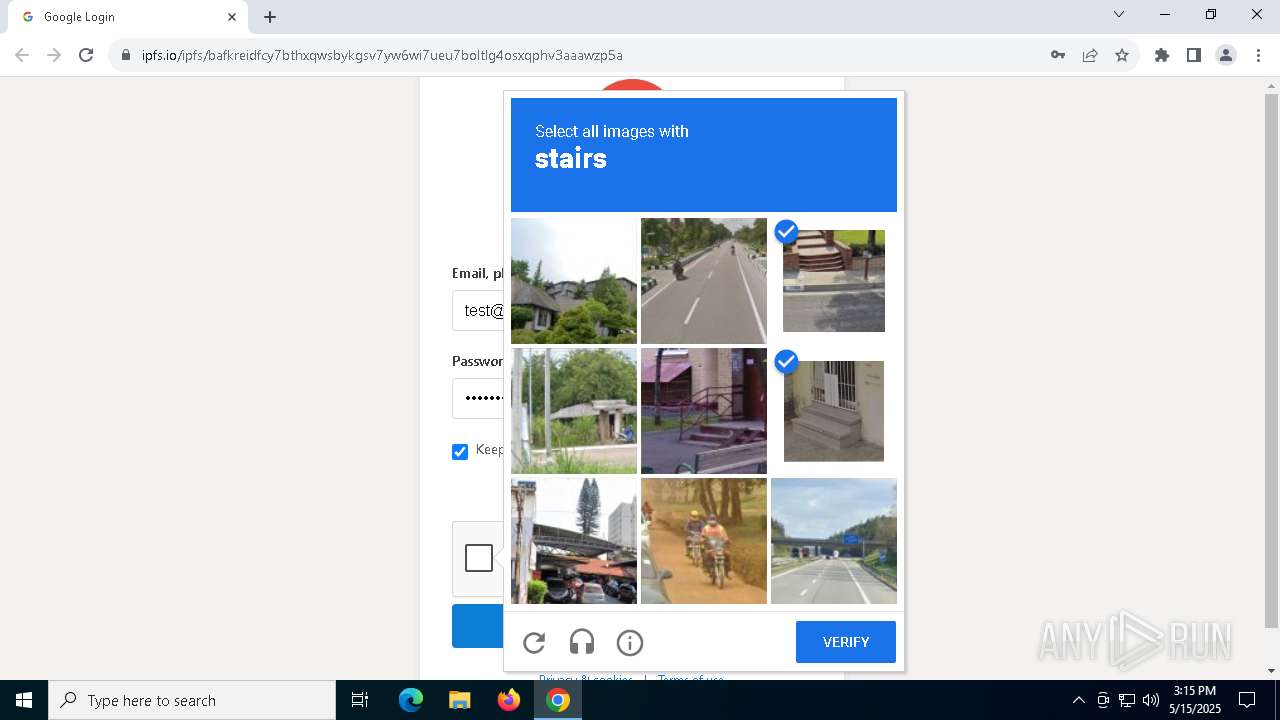Show hidden system tray icons
The height and width of the screenshot is (720, 1280).
(1078, 700)
